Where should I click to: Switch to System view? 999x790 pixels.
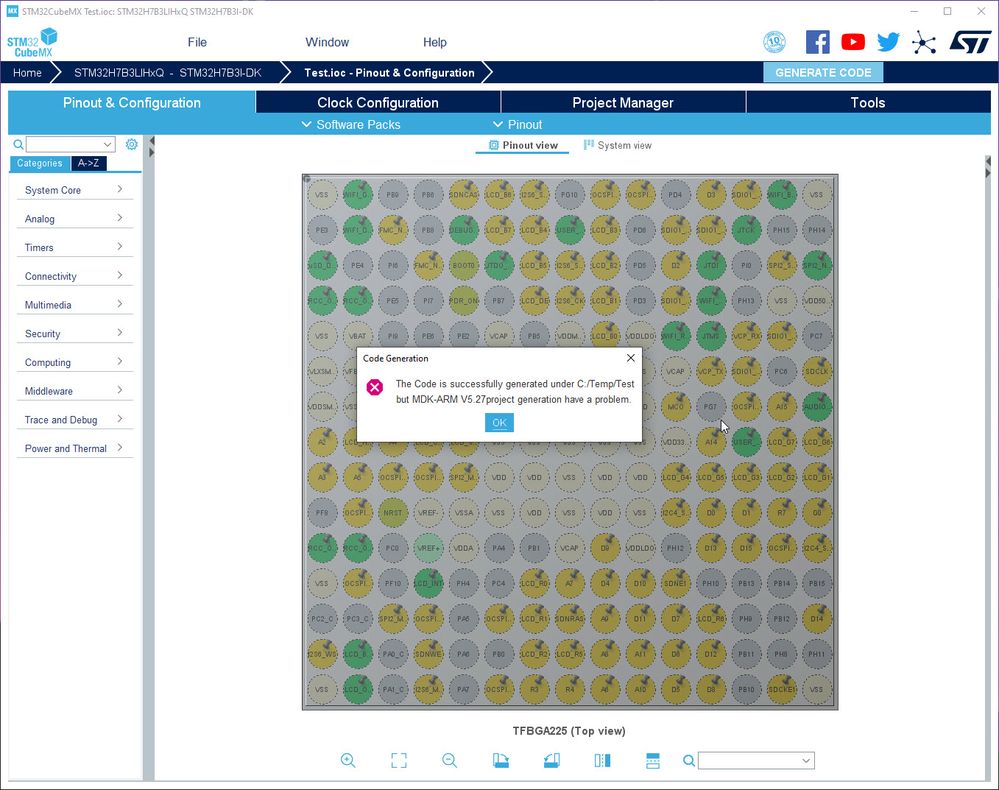click(617, 145)
